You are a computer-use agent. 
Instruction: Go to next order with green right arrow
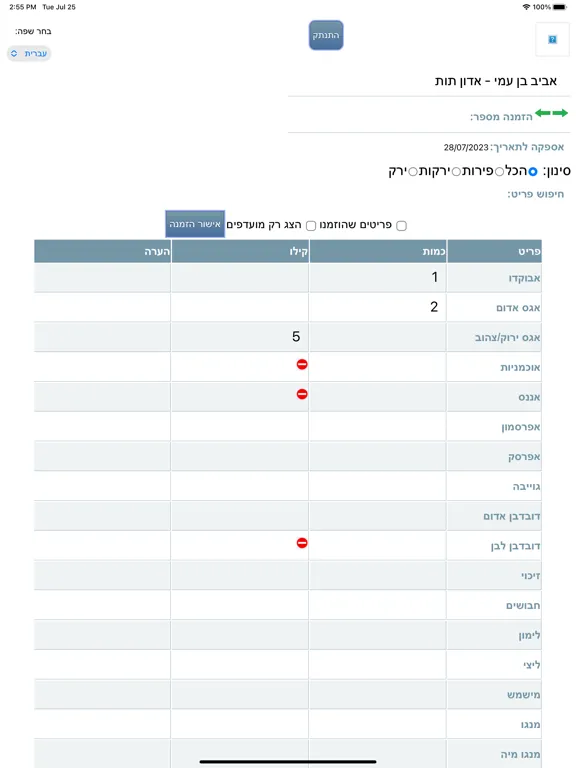point(560,113)
